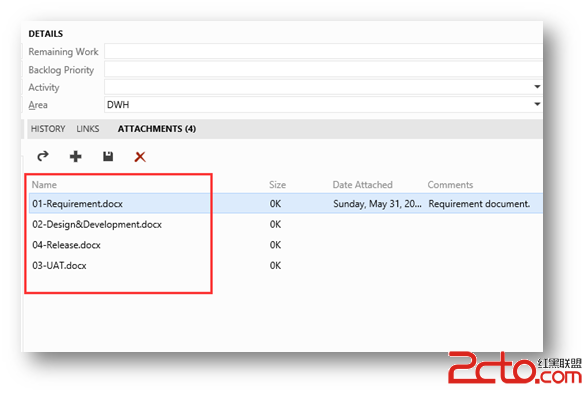Click the 'Requirement document.' comment cell
Viewport: 585px width, 394px height.
[x=479, y=204]
